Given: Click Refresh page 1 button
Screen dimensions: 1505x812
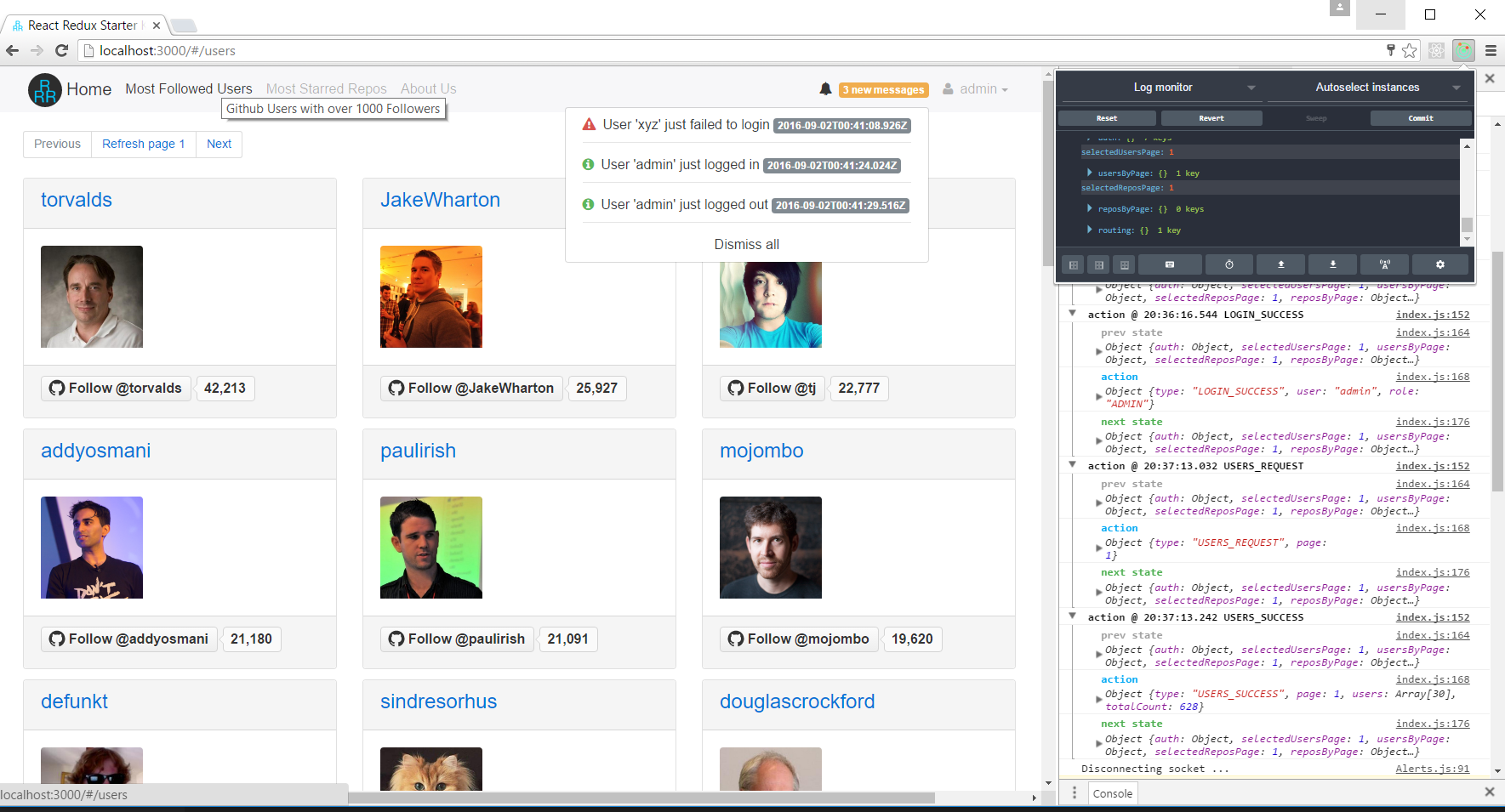Looking at the screenshot, I should click(x=144, y=144).
